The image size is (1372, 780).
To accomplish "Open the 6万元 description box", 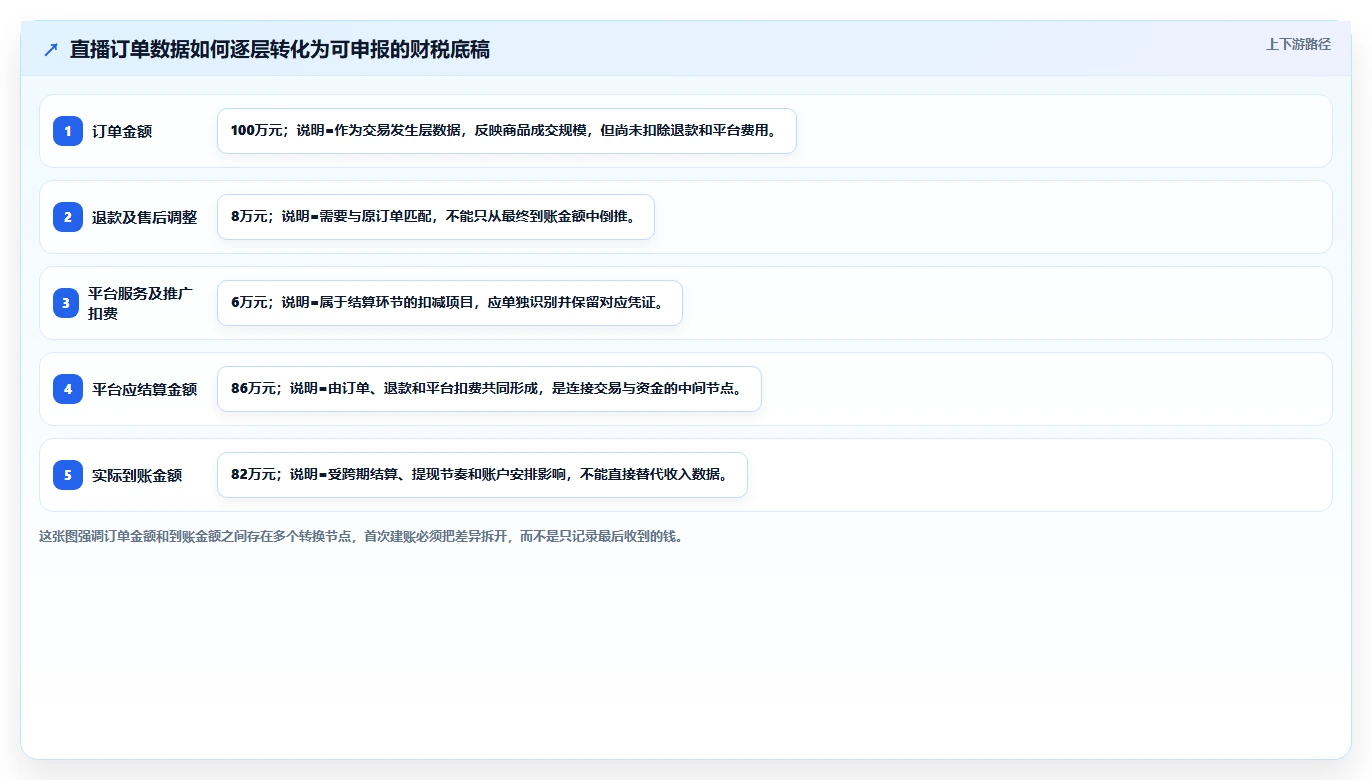I will tap(450, 303).
